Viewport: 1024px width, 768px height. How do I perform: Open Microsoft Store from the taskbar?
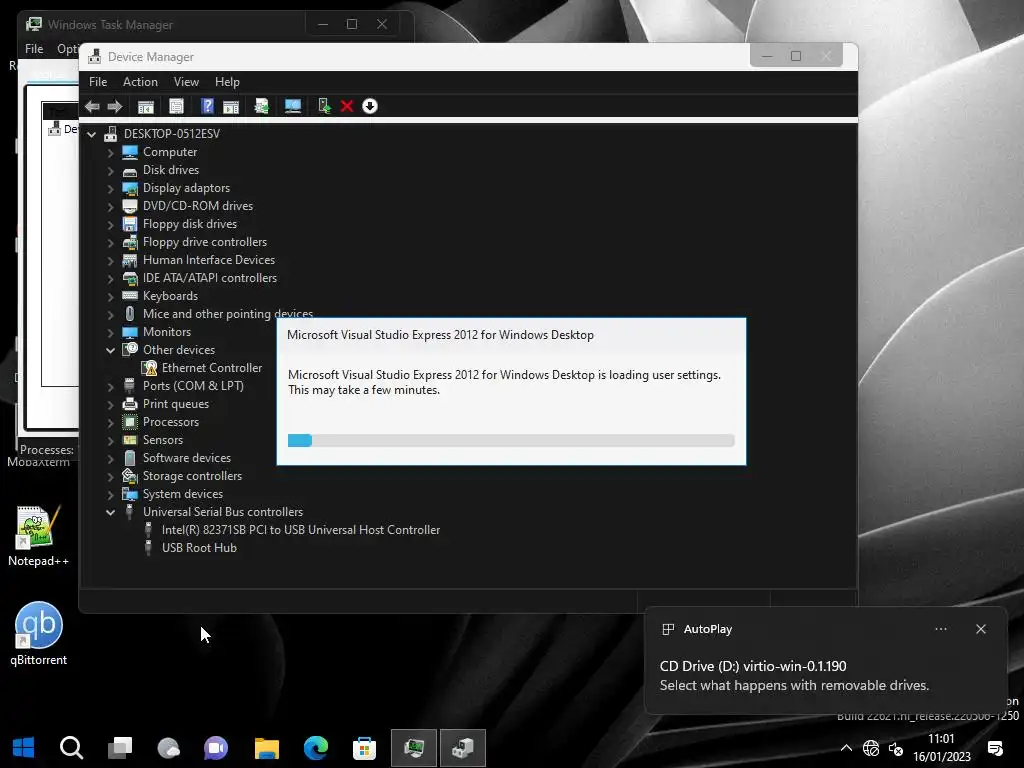(x=364, y=748)
